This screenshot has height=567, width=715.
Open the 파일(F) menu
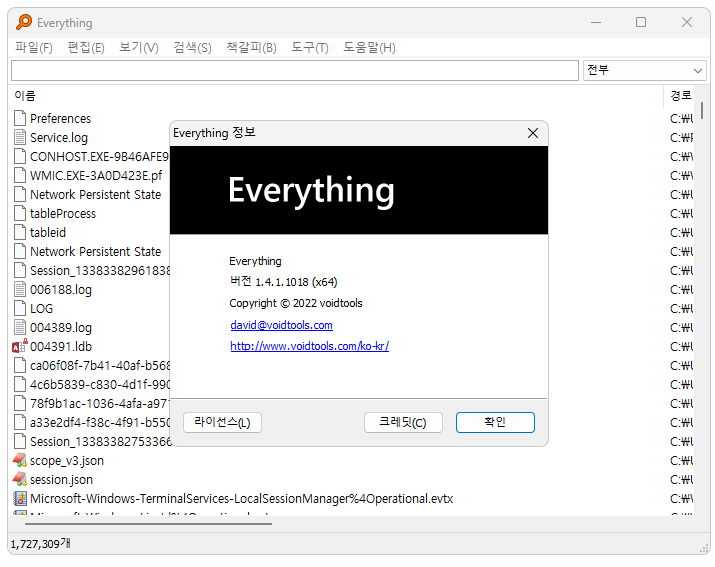tap(34, 47)
